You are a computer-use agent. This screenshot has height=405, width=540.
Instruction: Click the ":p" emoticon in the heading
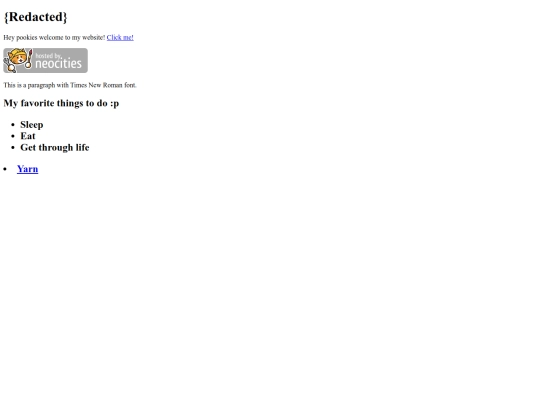click(115, 103)
